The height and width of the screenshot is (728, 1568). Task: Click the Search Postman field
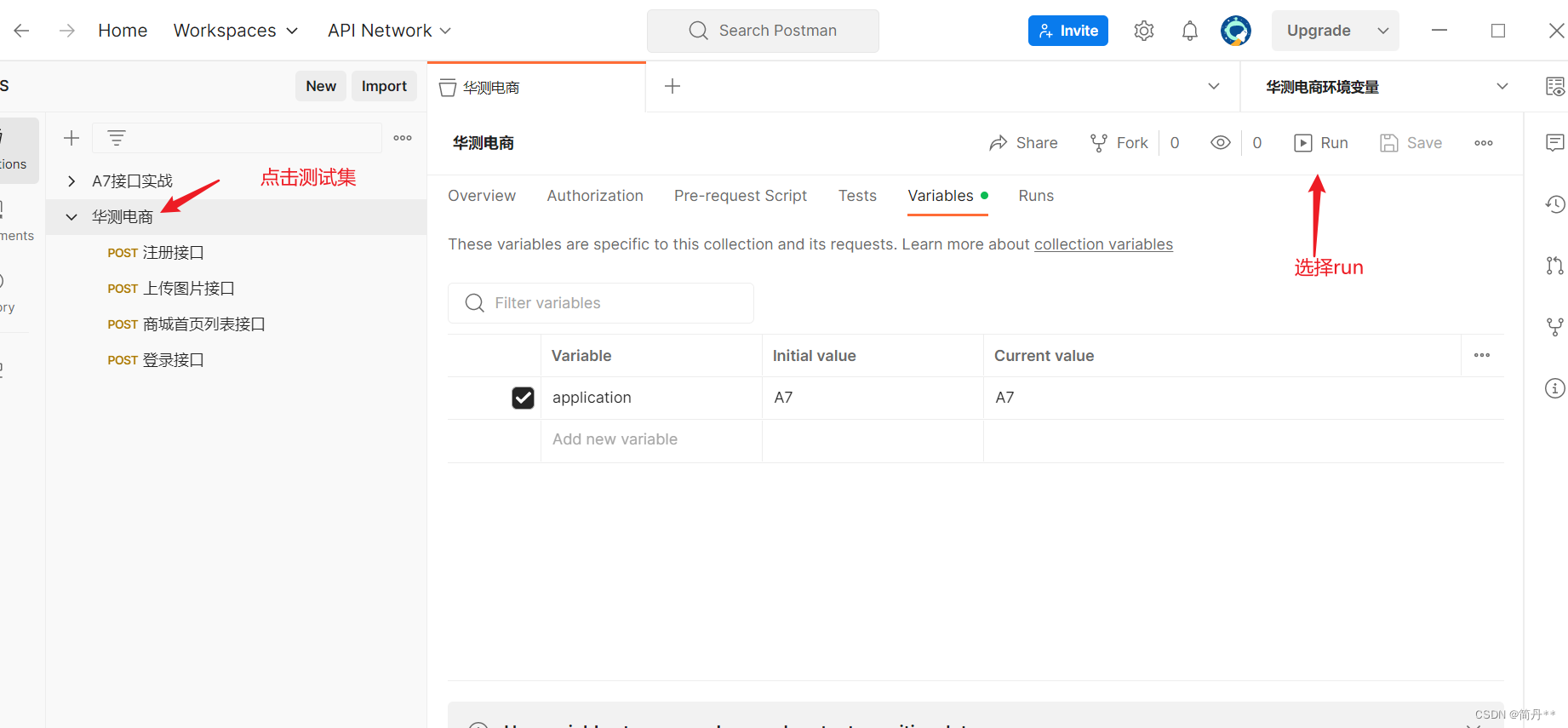[x=763, y=31]
